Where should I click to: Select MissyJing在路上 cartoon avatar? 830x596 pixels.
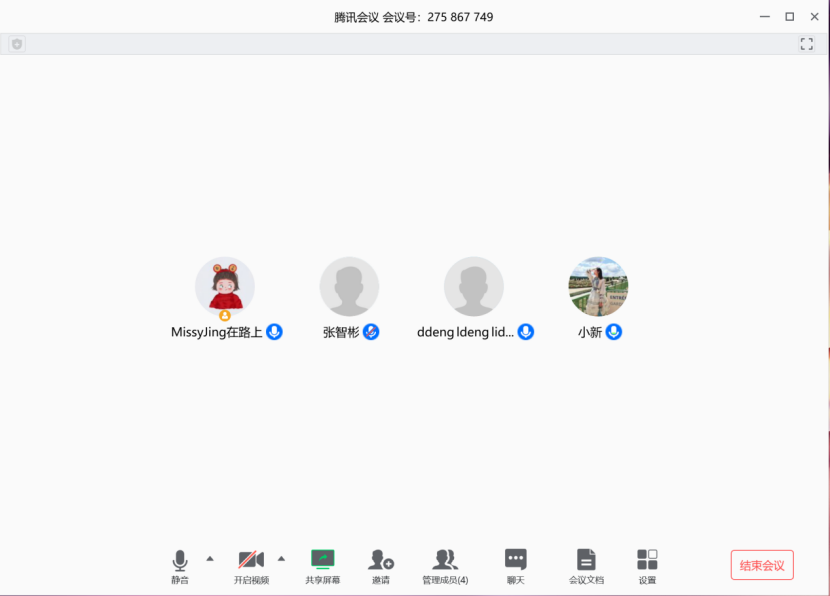click(225, 286)
